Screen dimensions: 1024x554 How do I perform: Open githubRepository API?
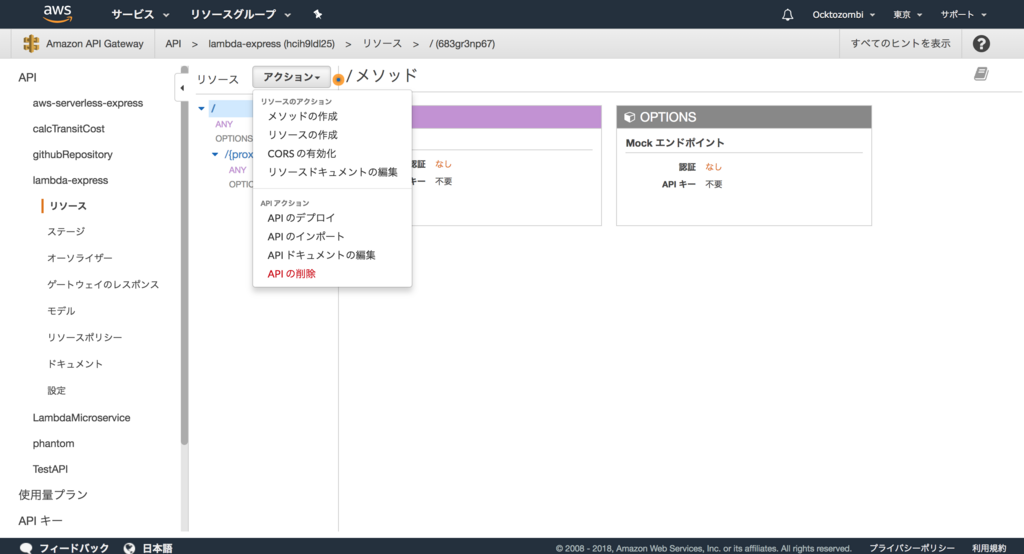[x=72, y=155]
